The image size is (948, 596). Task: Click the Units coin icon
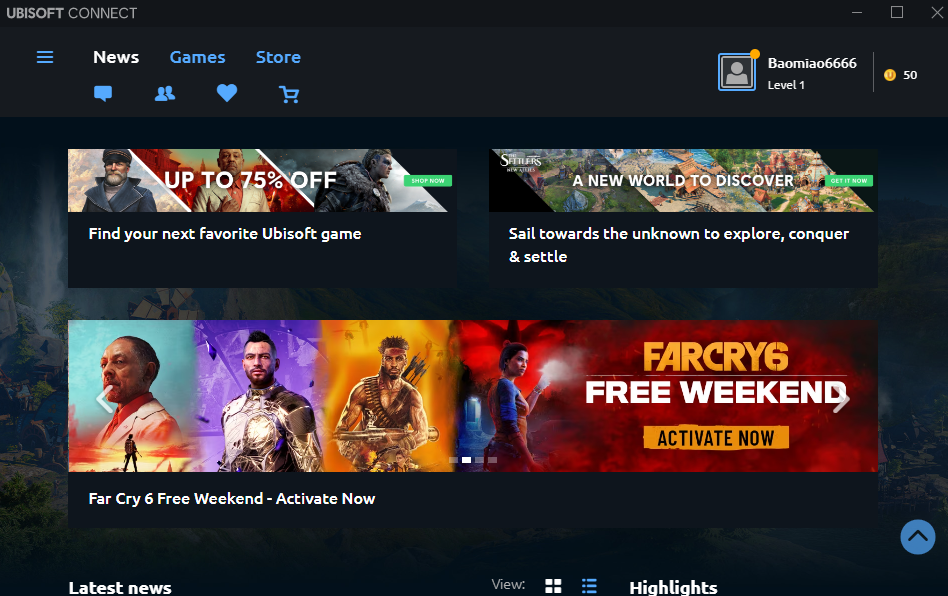[x=890, y=75]
